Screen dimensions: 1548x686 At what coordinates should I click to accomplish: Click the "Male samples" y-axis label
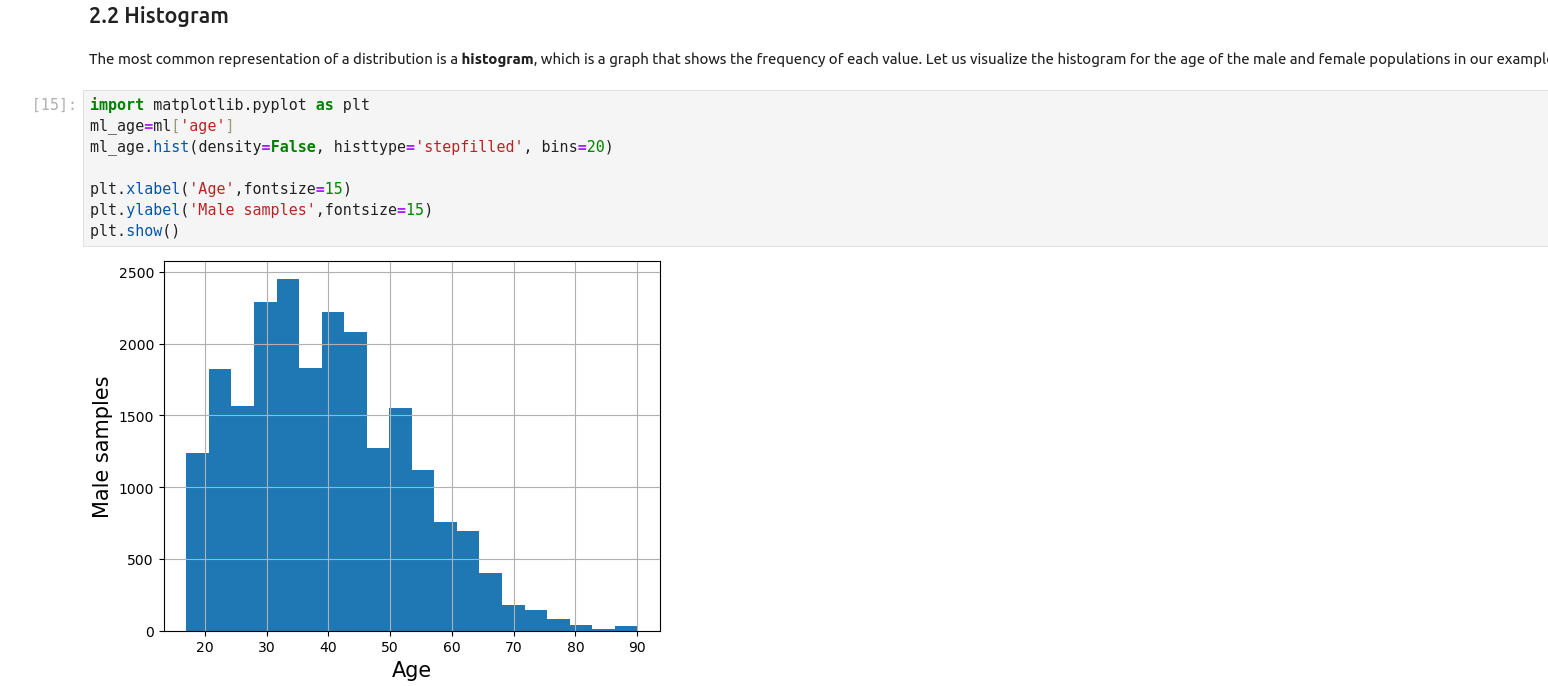pos(101,447)
